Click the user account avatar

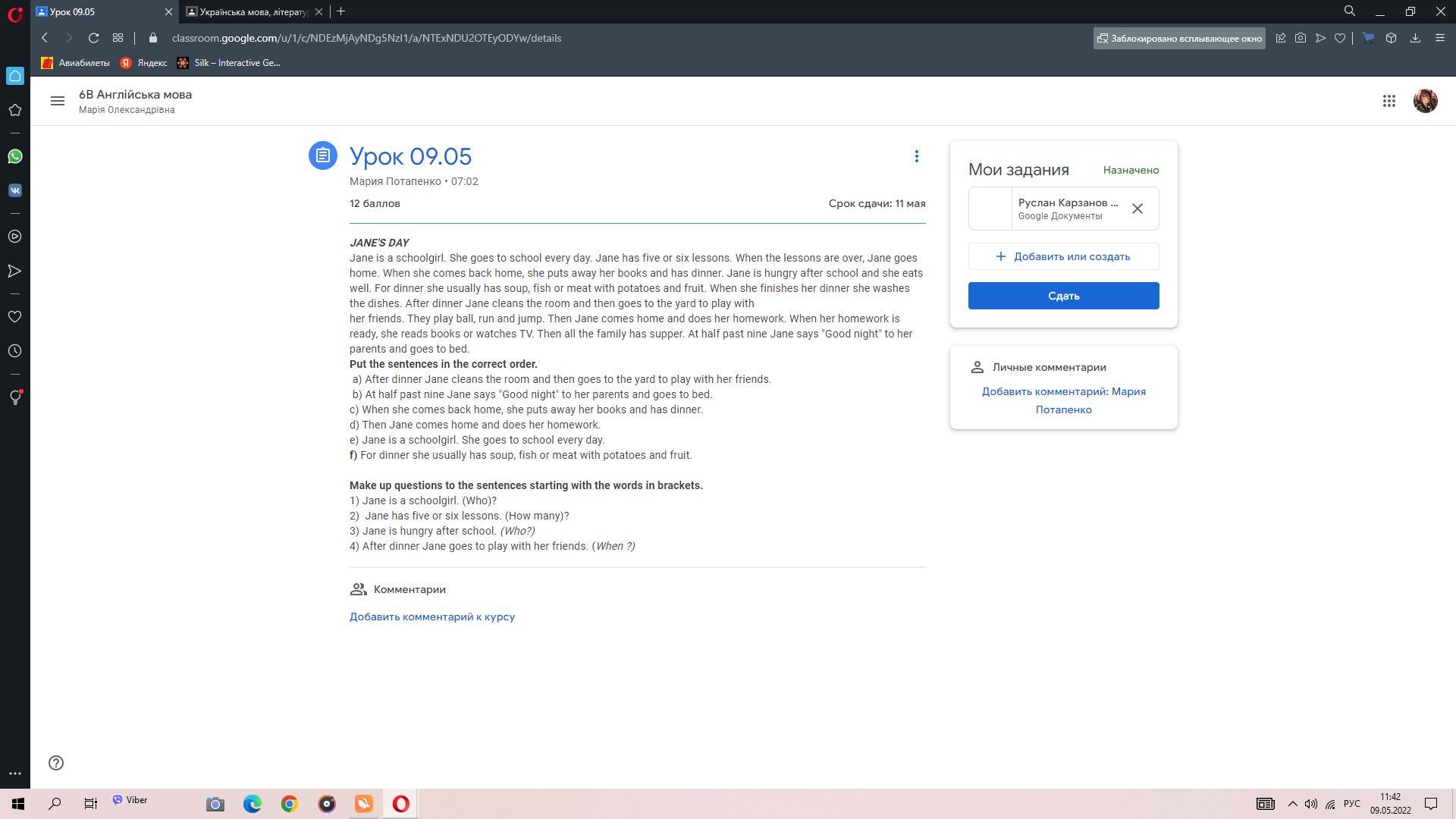(1425, 101)
